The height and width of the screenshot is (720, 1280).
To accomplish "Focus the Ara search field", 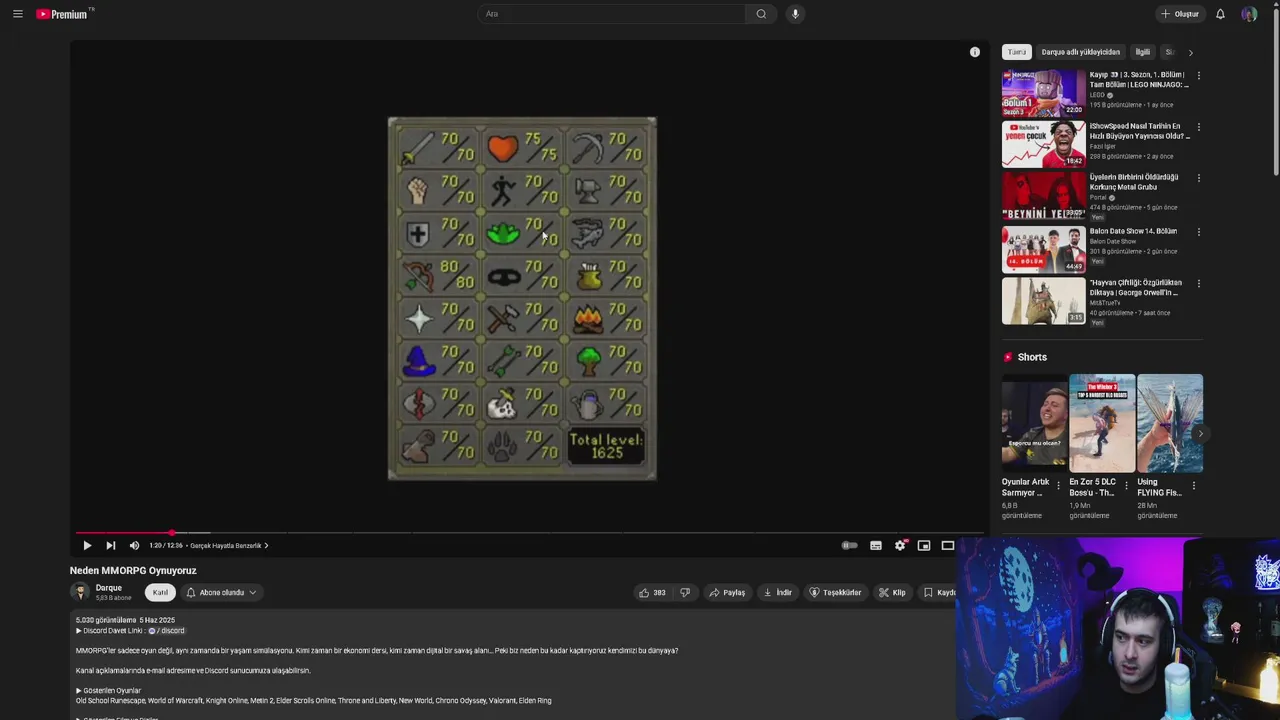I will (x=612, y=14).
